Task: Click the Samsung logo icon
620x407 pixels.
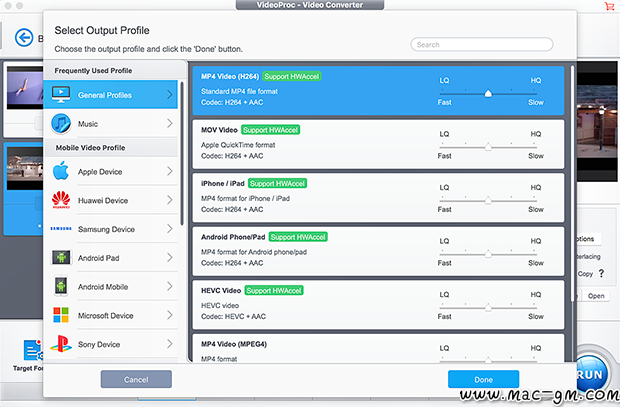Action: [x=61, y=229]
